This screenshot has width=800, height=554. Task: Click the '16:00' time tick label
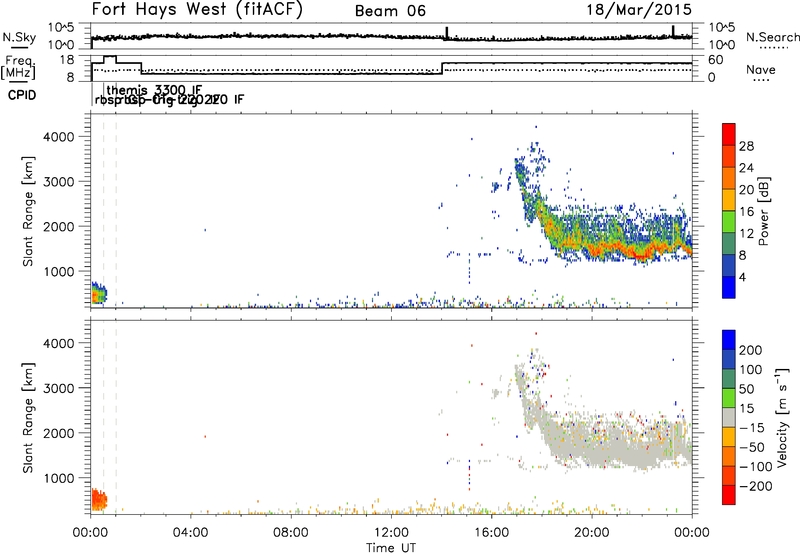[x=491, y=533]
